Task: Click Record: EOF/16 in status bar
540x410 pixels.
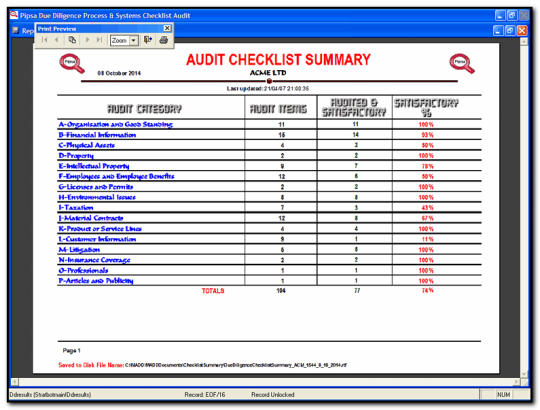Action: pos(205,395)
